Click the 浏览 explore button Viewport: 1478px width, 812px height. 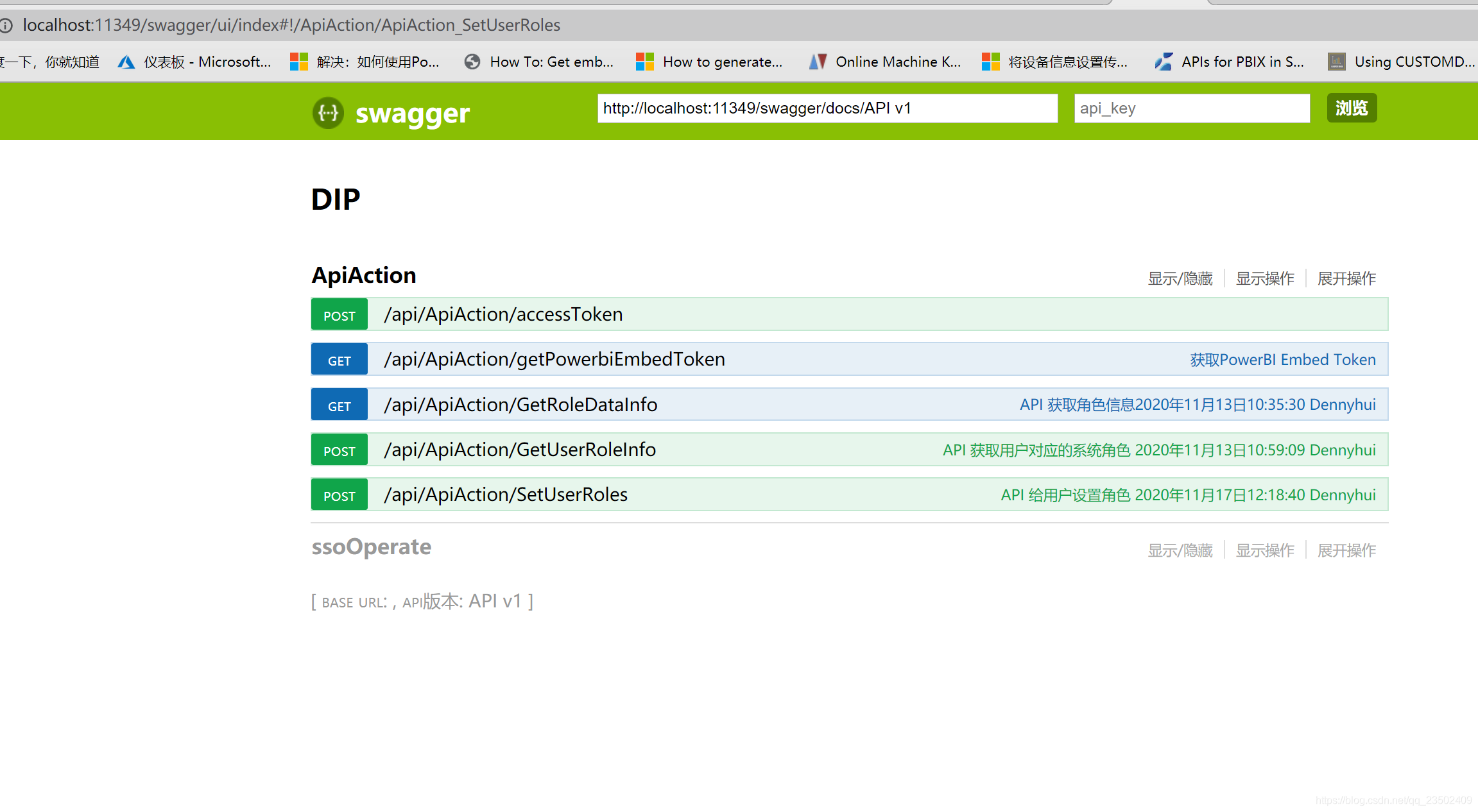[x=1352, y=108]
